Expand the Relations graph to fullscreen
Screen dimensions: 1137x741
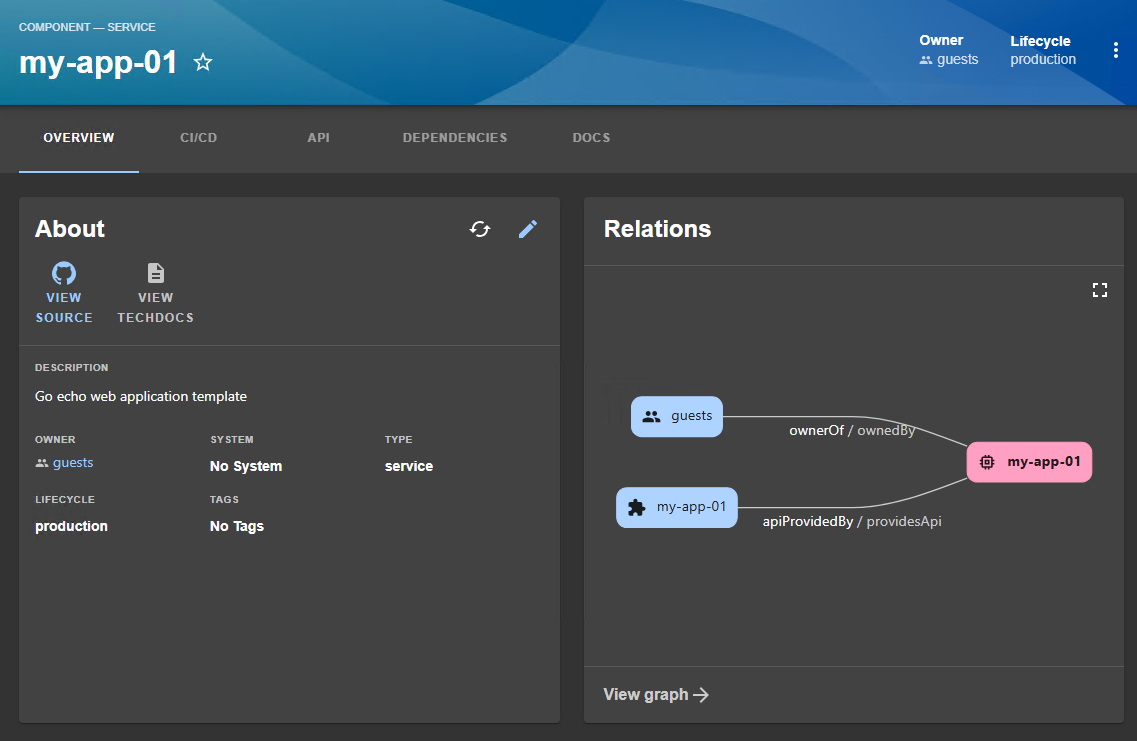[x=1100, y=290]
